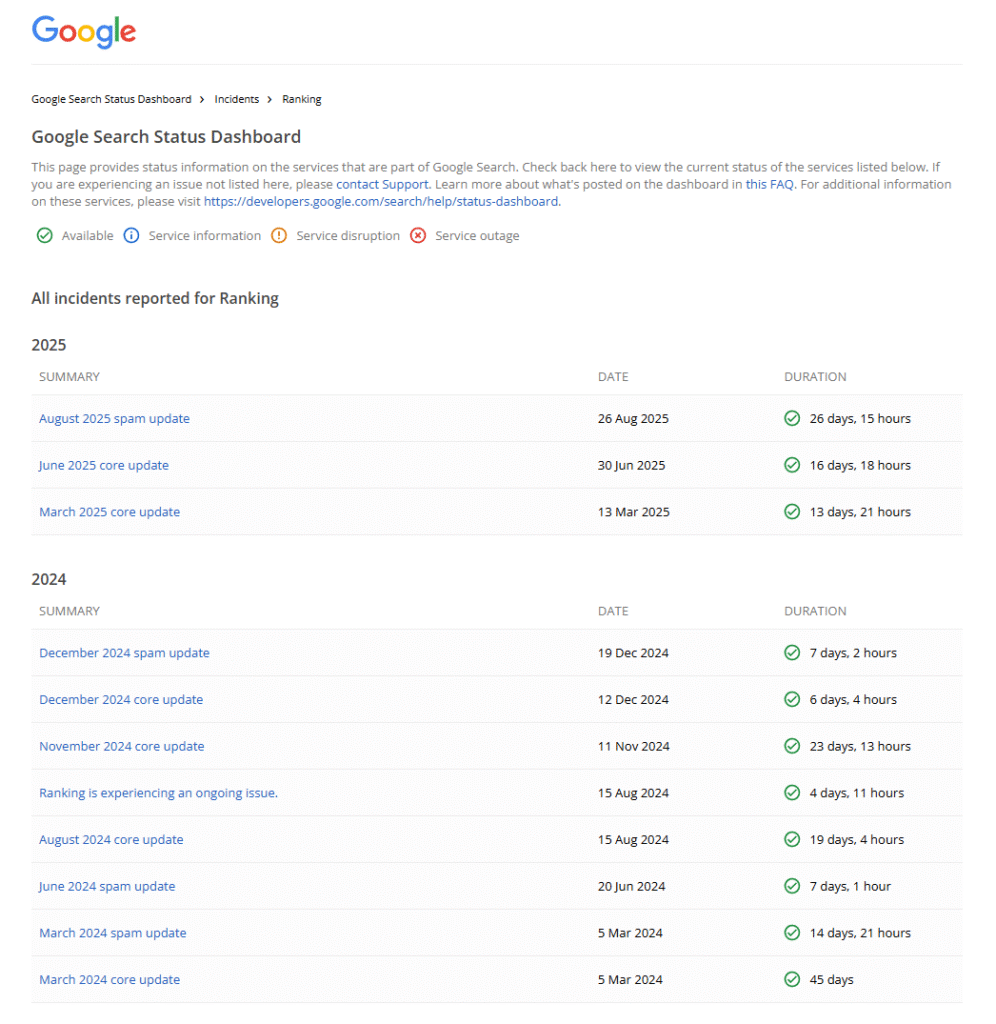The width and height of the screenshot is (996, 1024).
Task: Click the orange Service disruption icon
Action: pyautogui.click(x=279, y=235)
